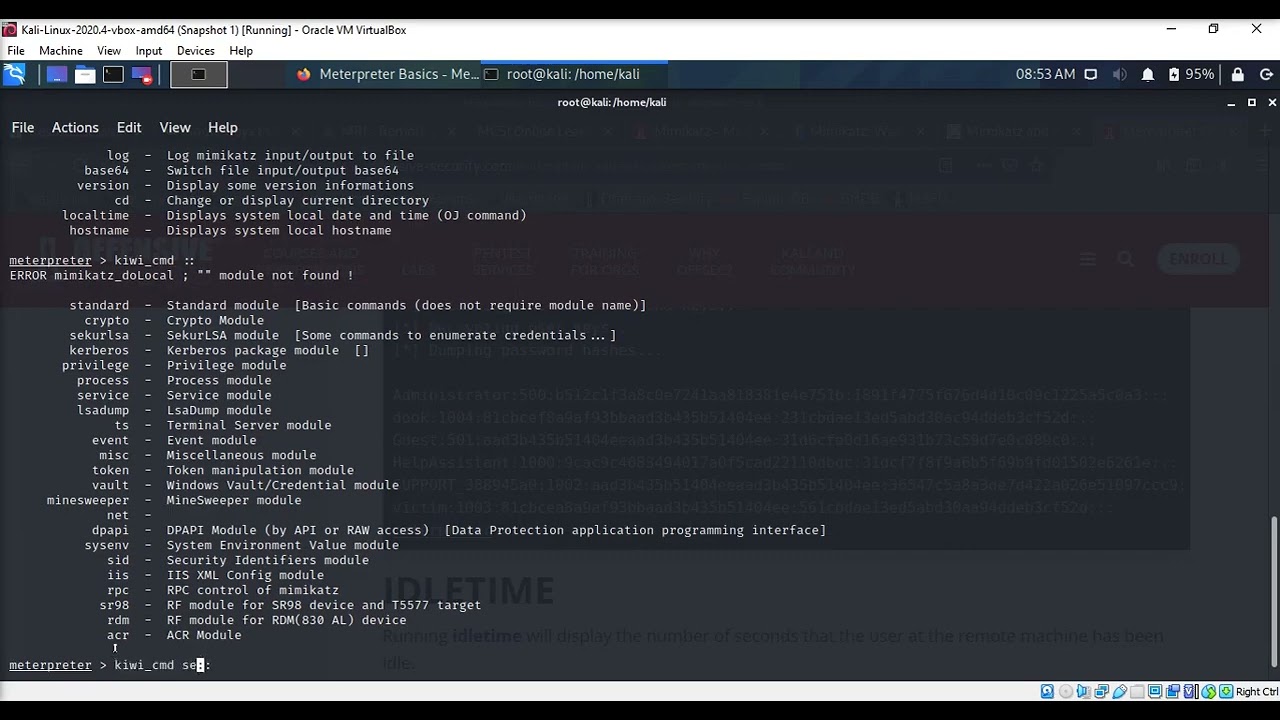Click VirtualBox display status icon

(x=1155, y=691)
